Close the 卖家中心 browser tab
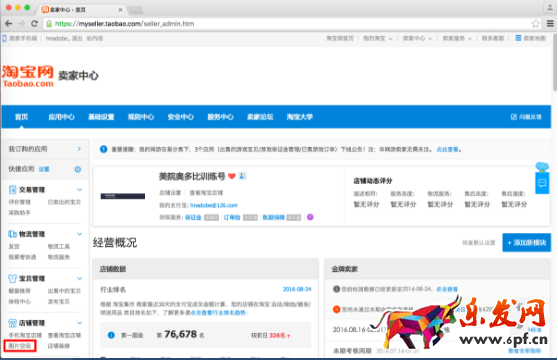This screenshot has height=360, width=558. point(120,10)
